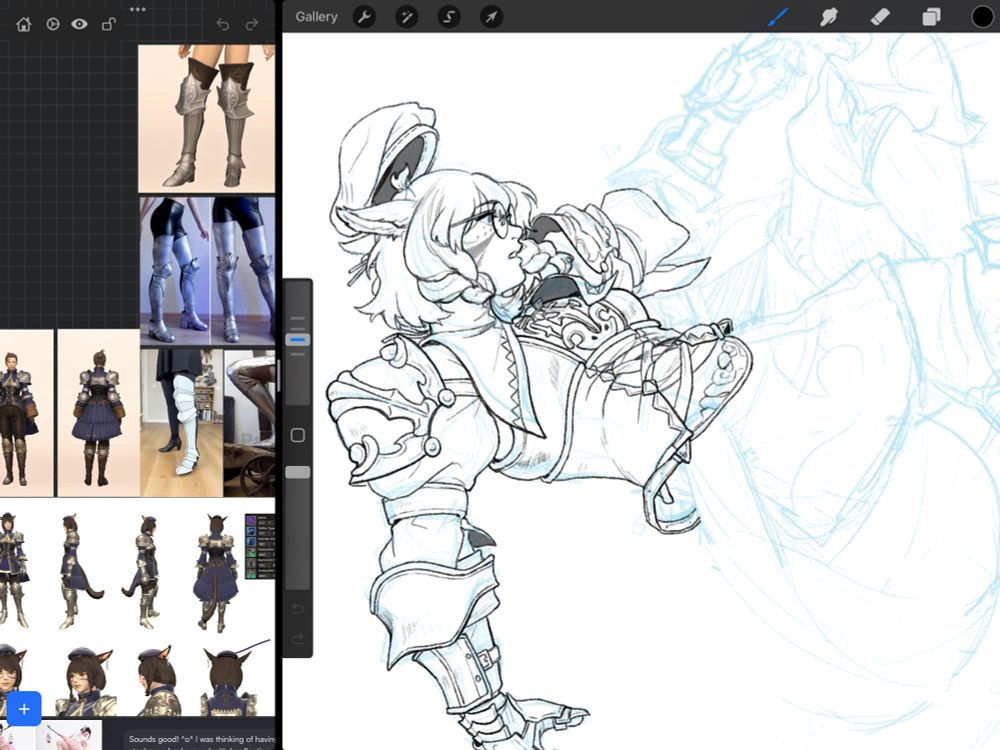Activate the Transform arrow tool

point(491,17)
